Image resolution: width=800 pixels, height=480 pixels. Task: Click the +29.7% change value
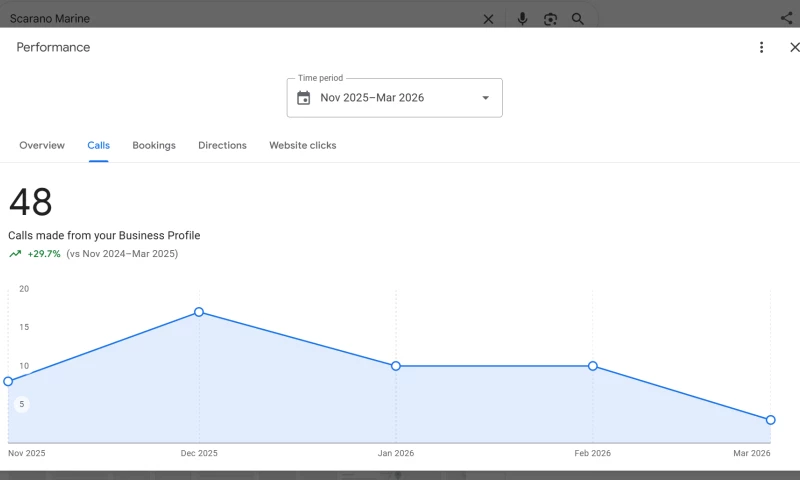pyautogui.click(x=44, y=254)
